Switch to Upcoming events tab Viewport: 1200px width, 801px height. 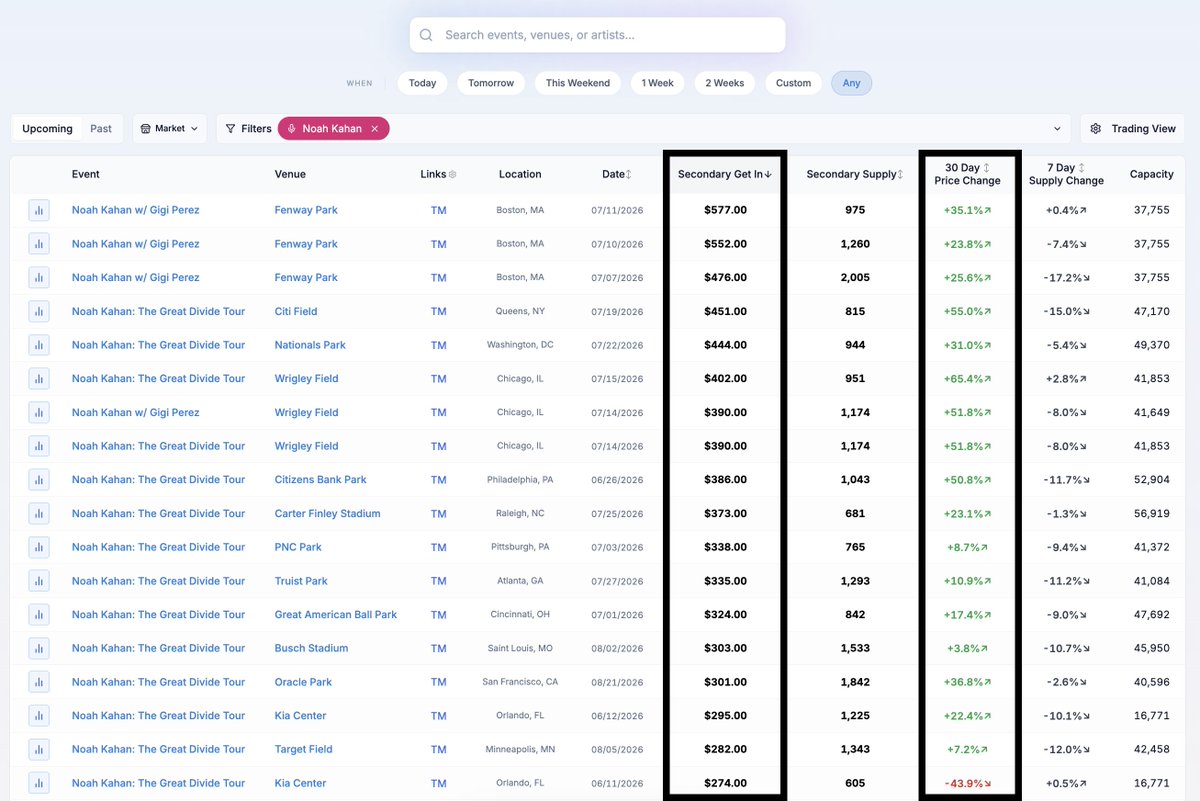[x=47, y=129]
